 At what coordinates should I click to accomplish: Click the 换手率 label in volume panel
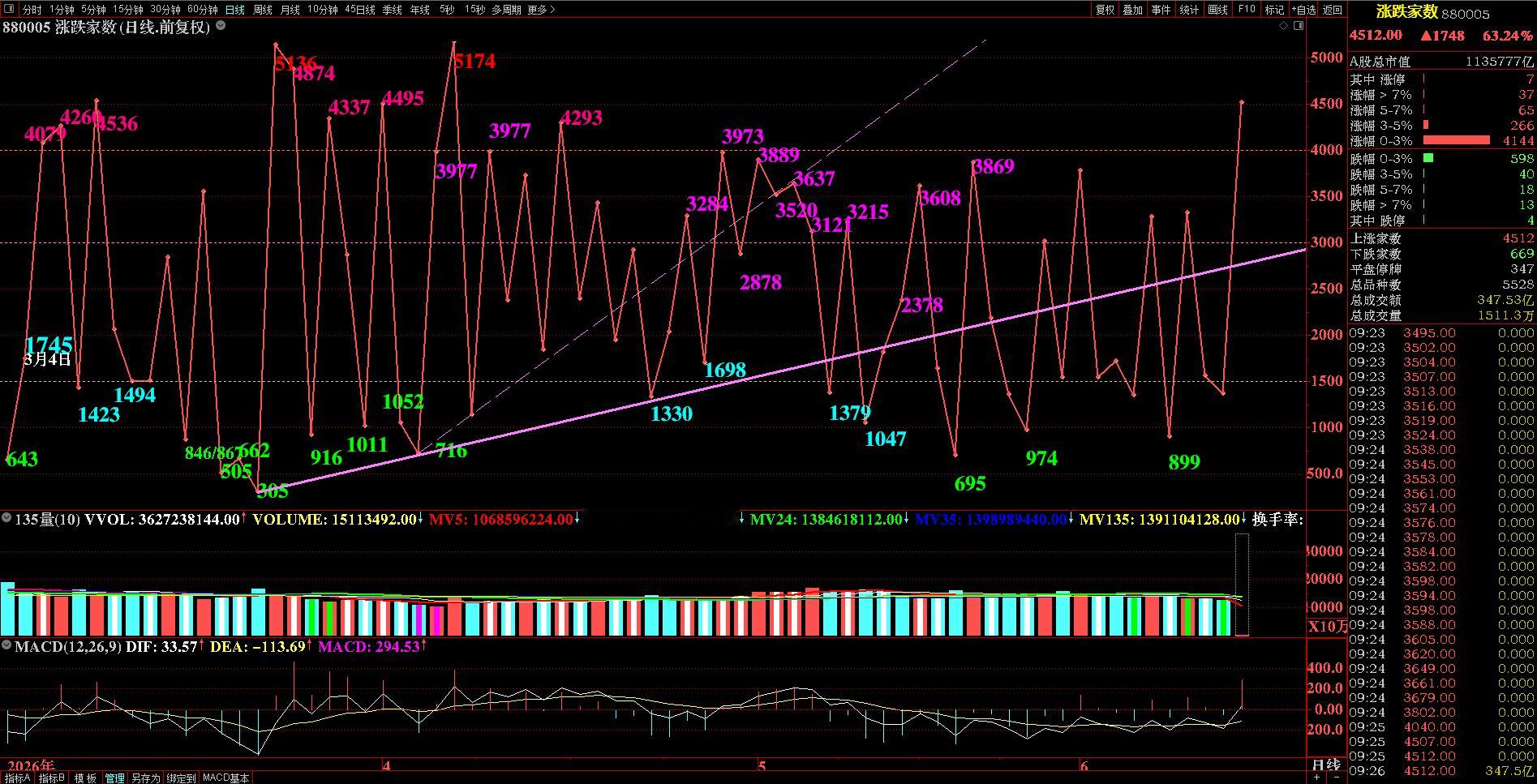click(1277, 519)
